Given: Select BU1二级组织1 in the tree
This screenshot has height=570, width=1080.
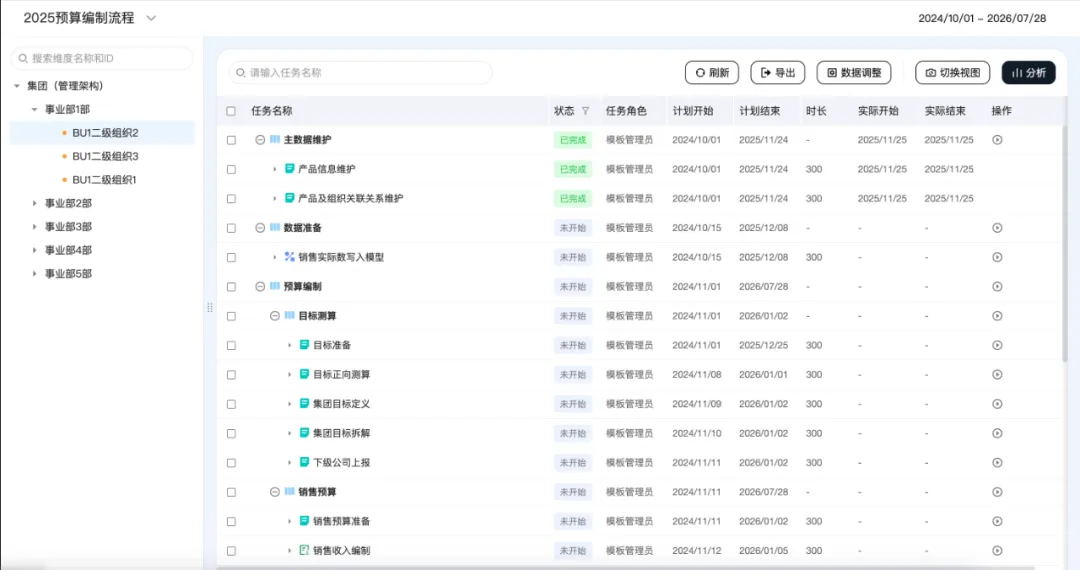Looking at the screenshot, I should [103, 180].
